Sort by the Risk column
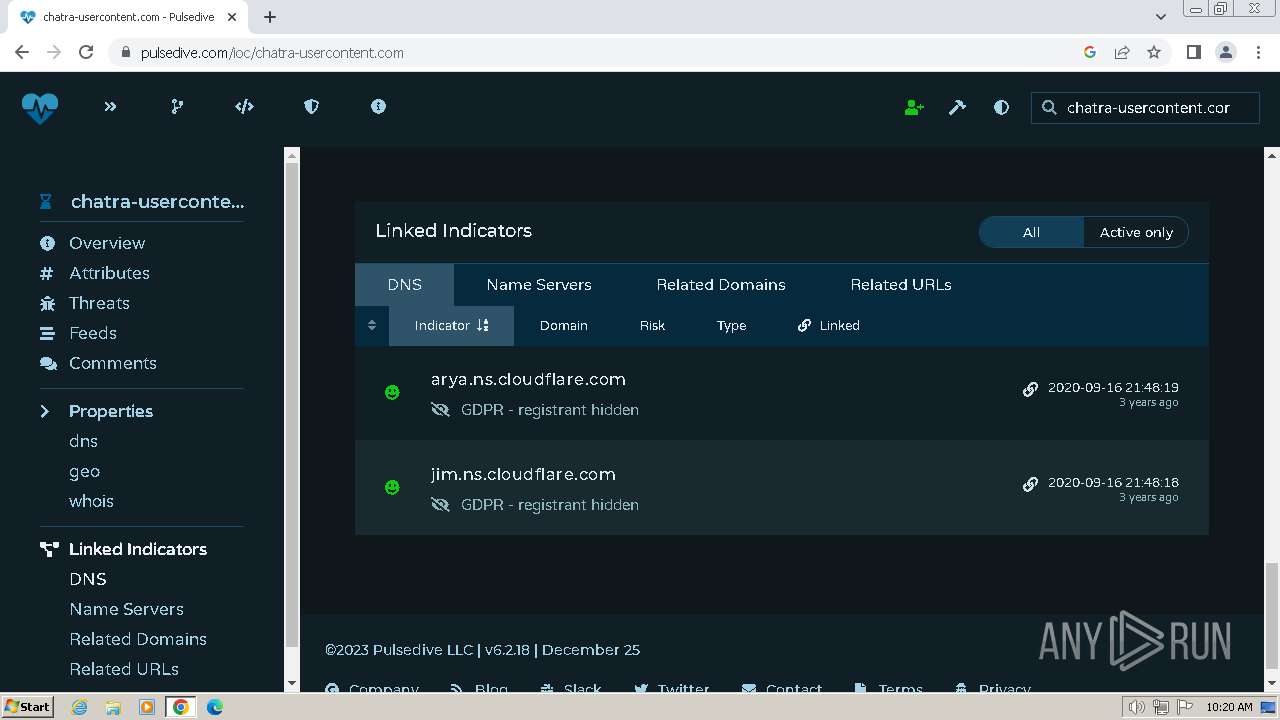The image size is (1280, 720). point(652,326)
